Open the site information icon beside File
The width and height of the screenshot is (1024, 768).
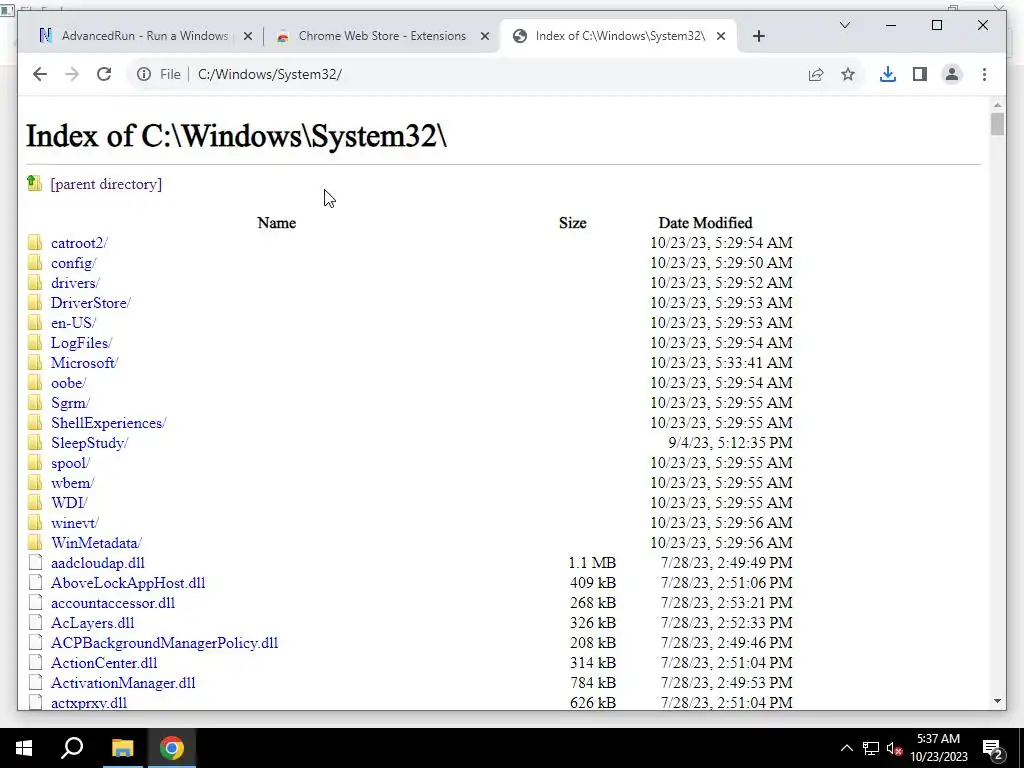144,74
